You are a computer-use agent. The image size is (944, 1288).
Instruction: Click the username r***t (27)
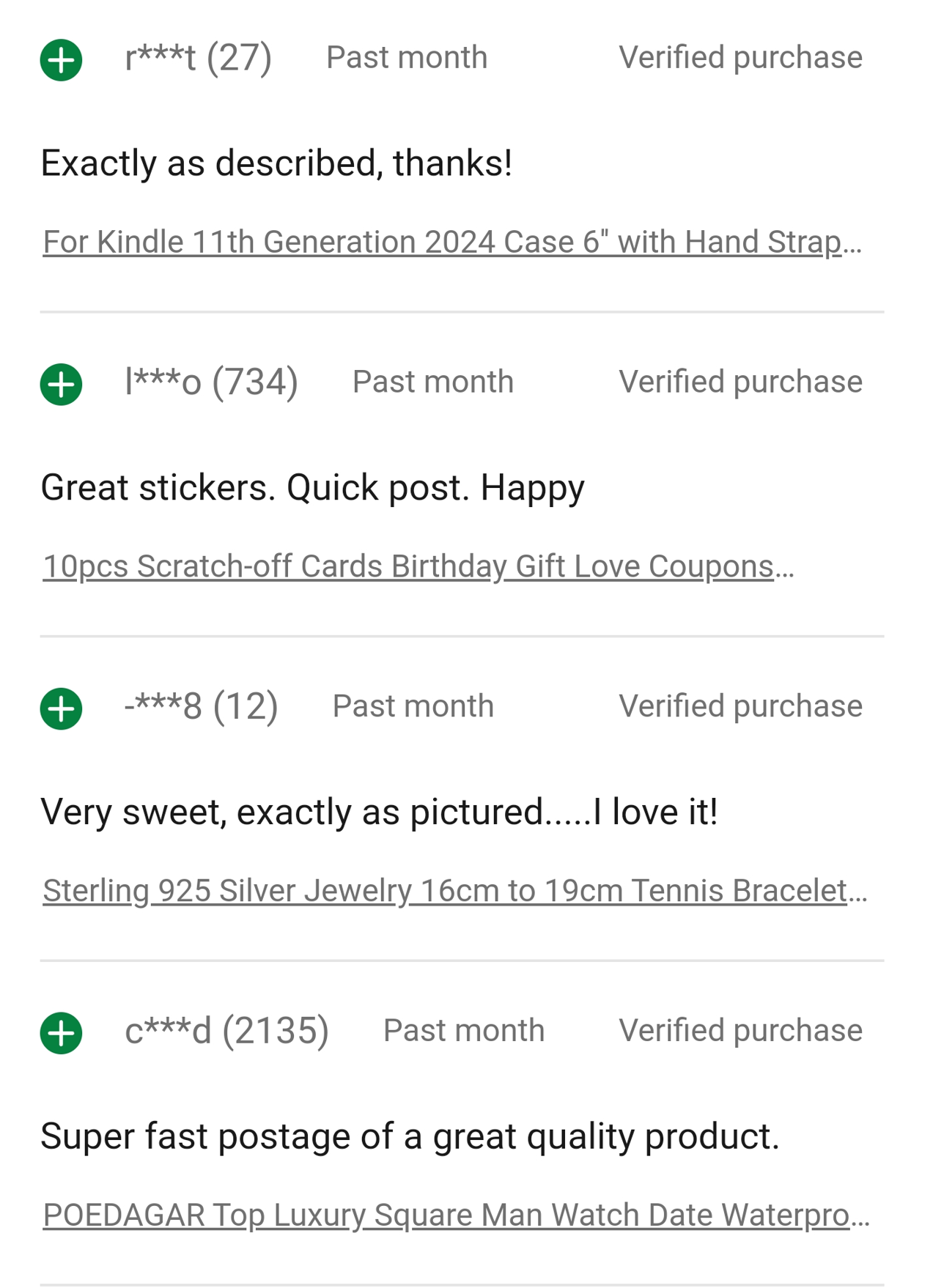point(198,58)
